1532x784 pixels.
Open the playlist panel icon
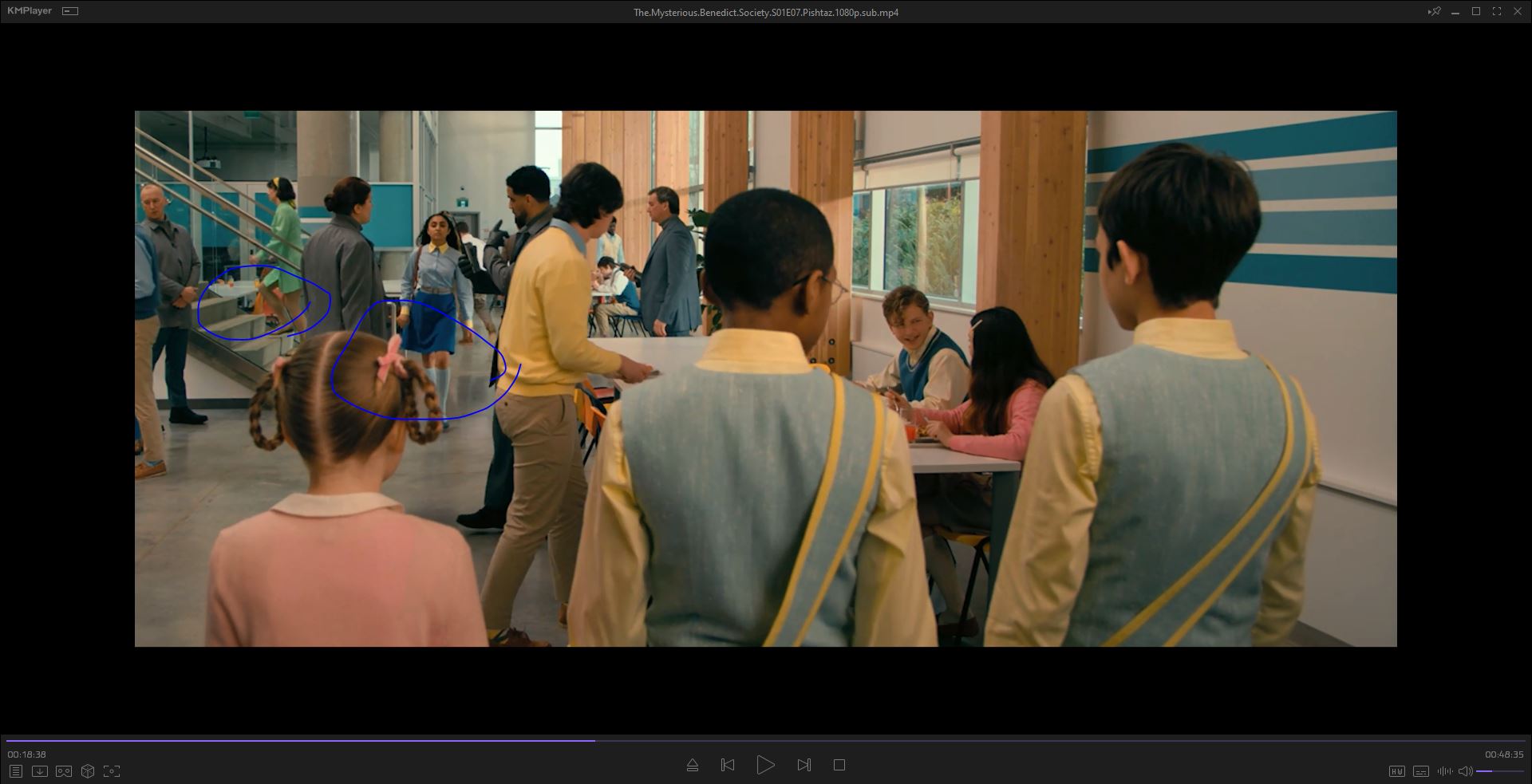(x=15, y=771)
